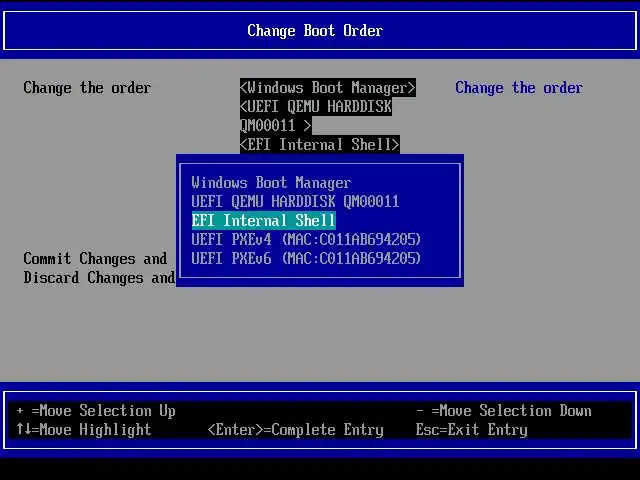Screen dimensions: 640x480
Task: Select UEFI PXEv4 network boot entry
Action: pyautogui.click(x=306, y=240)
